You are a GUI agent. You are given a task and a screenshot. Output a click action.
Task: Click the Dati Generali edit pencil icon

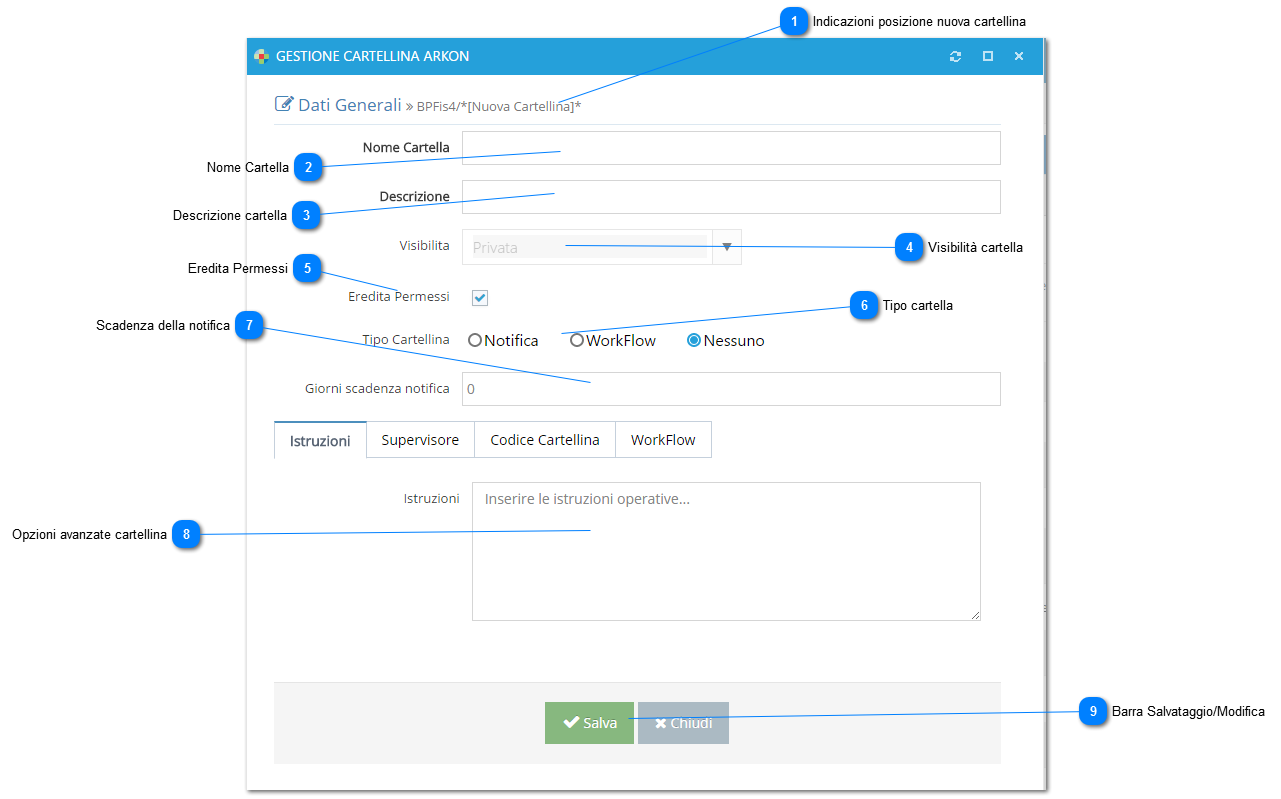tap(284, 104)
